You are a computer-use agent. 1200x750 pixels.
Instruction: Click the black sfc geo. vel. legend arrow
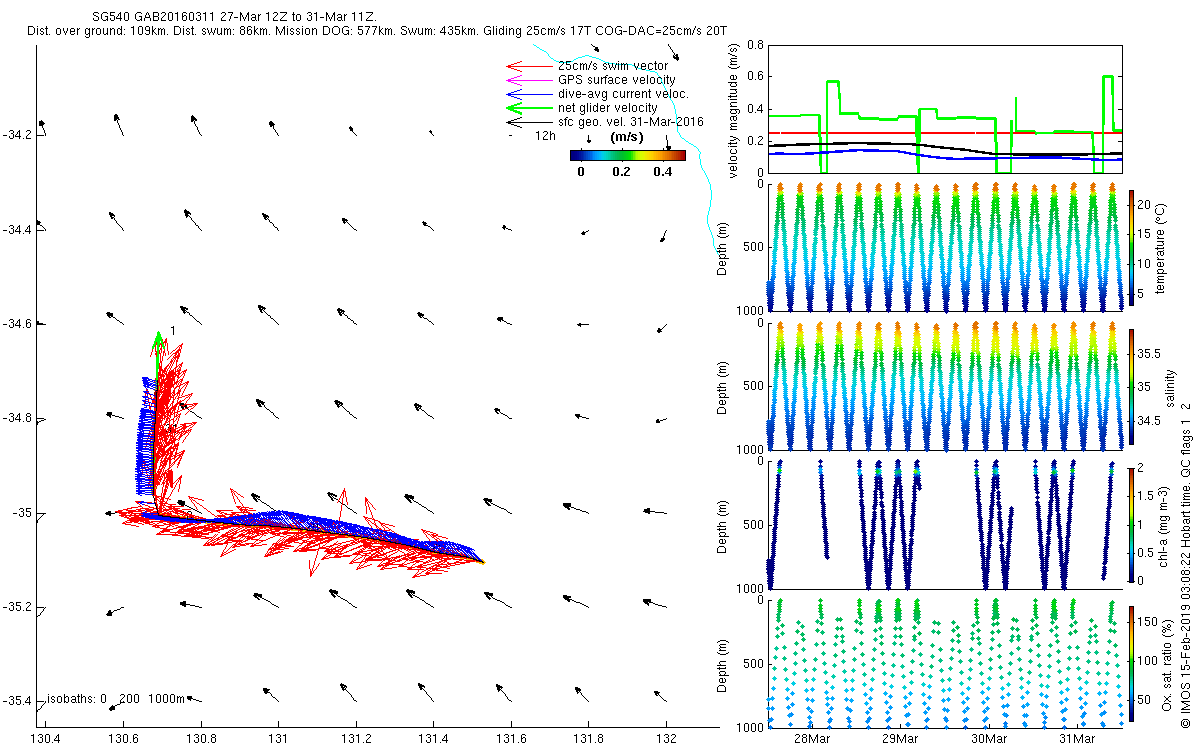coord(530,122)
